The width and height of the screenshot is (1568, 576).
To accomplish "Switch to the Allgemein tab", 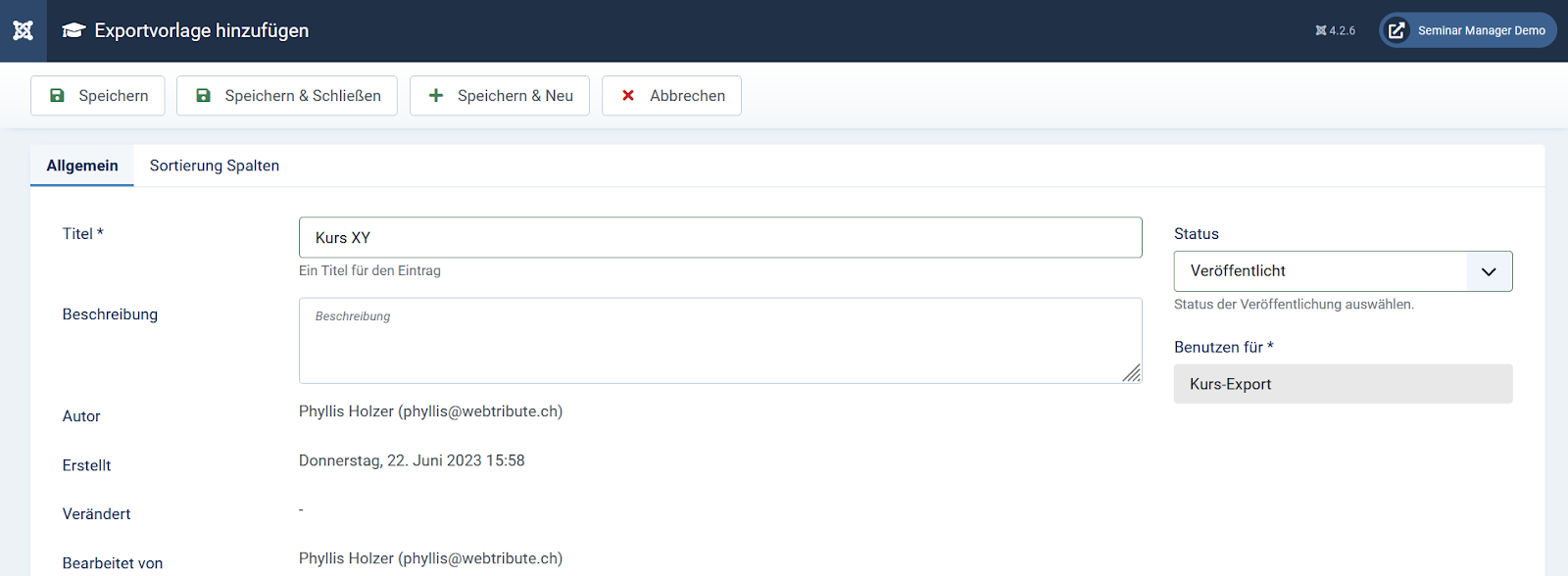I will pos(82,166).
